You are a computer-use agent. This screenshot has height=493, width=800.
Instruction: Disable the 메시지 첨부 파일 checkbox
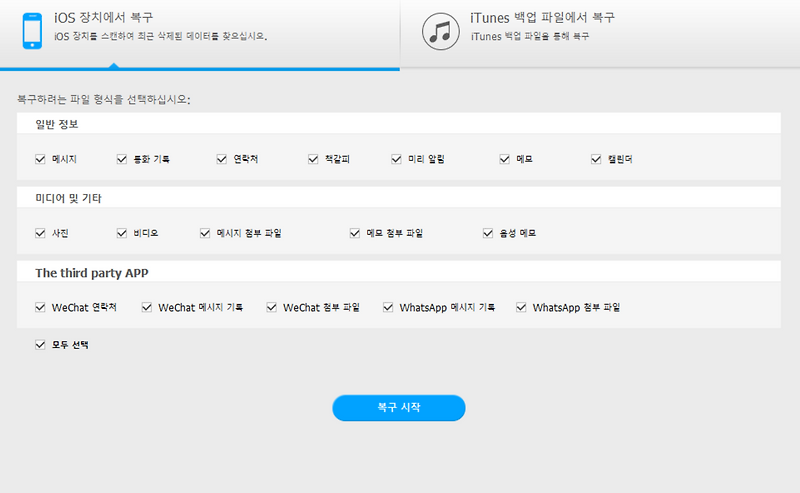(205, 233)
